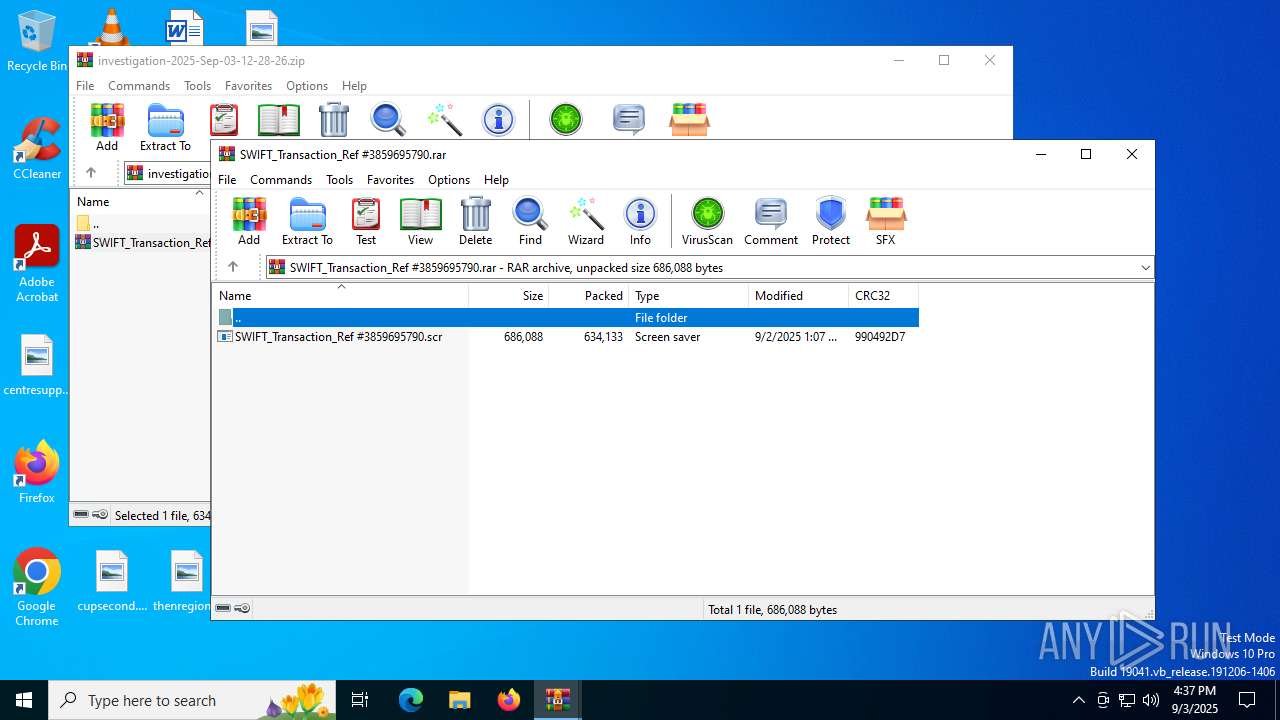Click the Test archive icon in front window

coord(366,221)
